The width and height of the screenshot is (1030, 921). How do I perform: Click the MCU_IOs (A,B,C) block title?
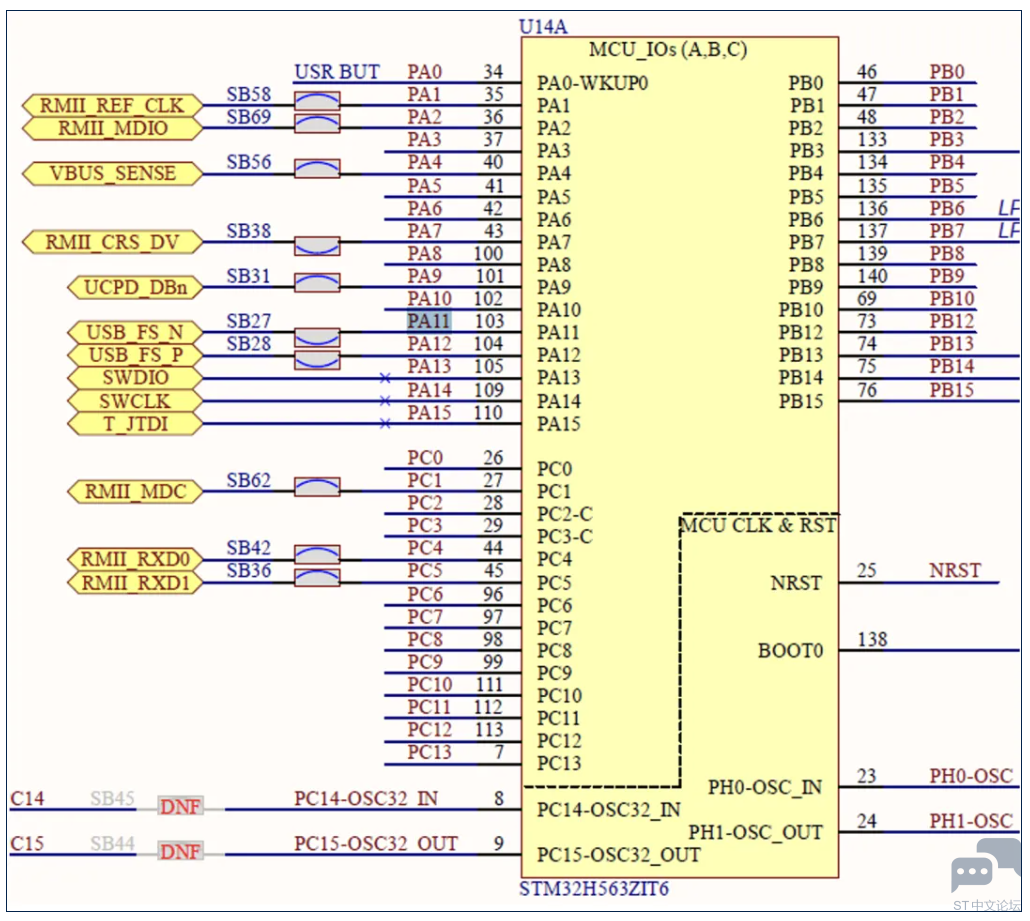[668, 49]
